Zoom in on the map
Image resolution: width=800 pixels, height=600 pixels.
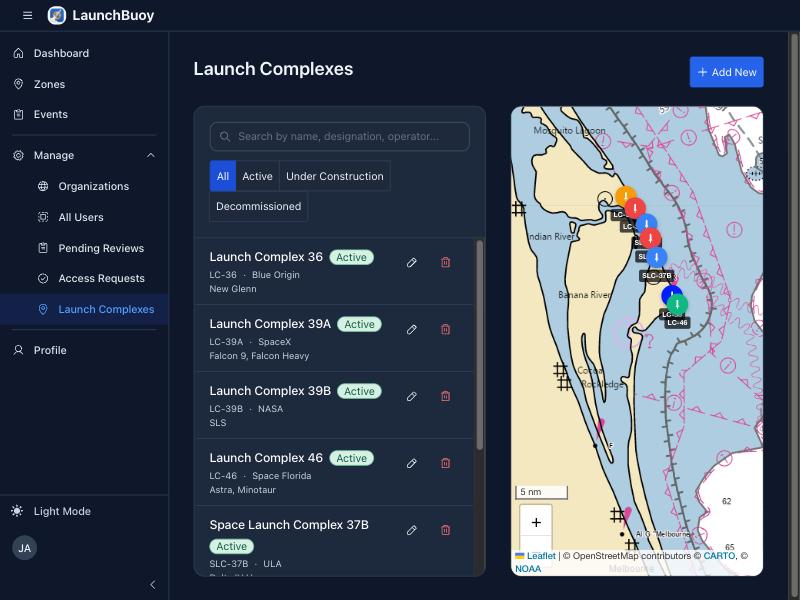click(536, 522)
